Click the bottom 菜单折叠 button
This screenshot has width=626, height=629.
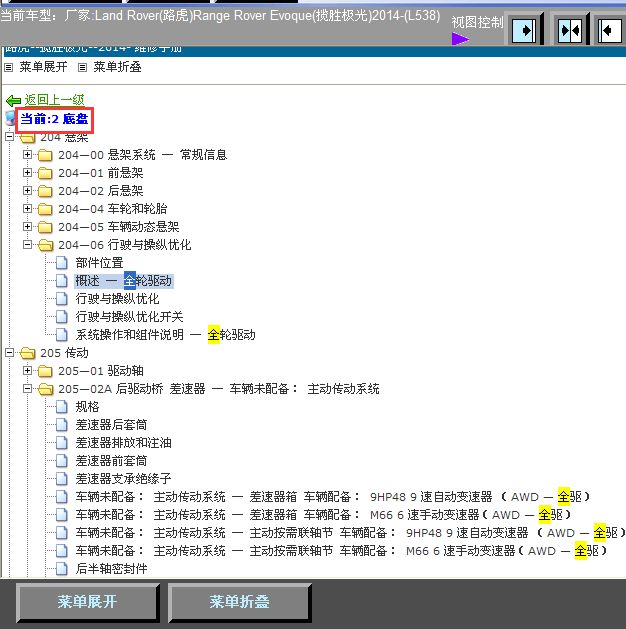[239, 602]
